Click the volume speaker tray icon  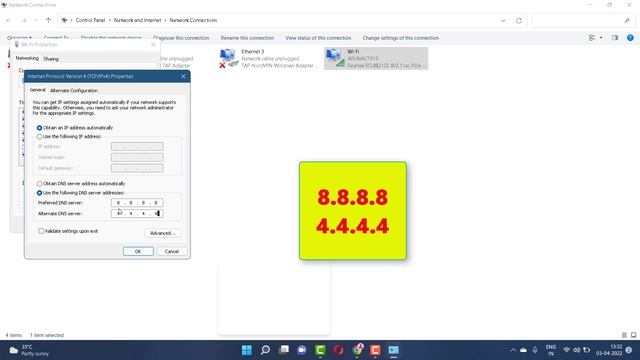576,350
